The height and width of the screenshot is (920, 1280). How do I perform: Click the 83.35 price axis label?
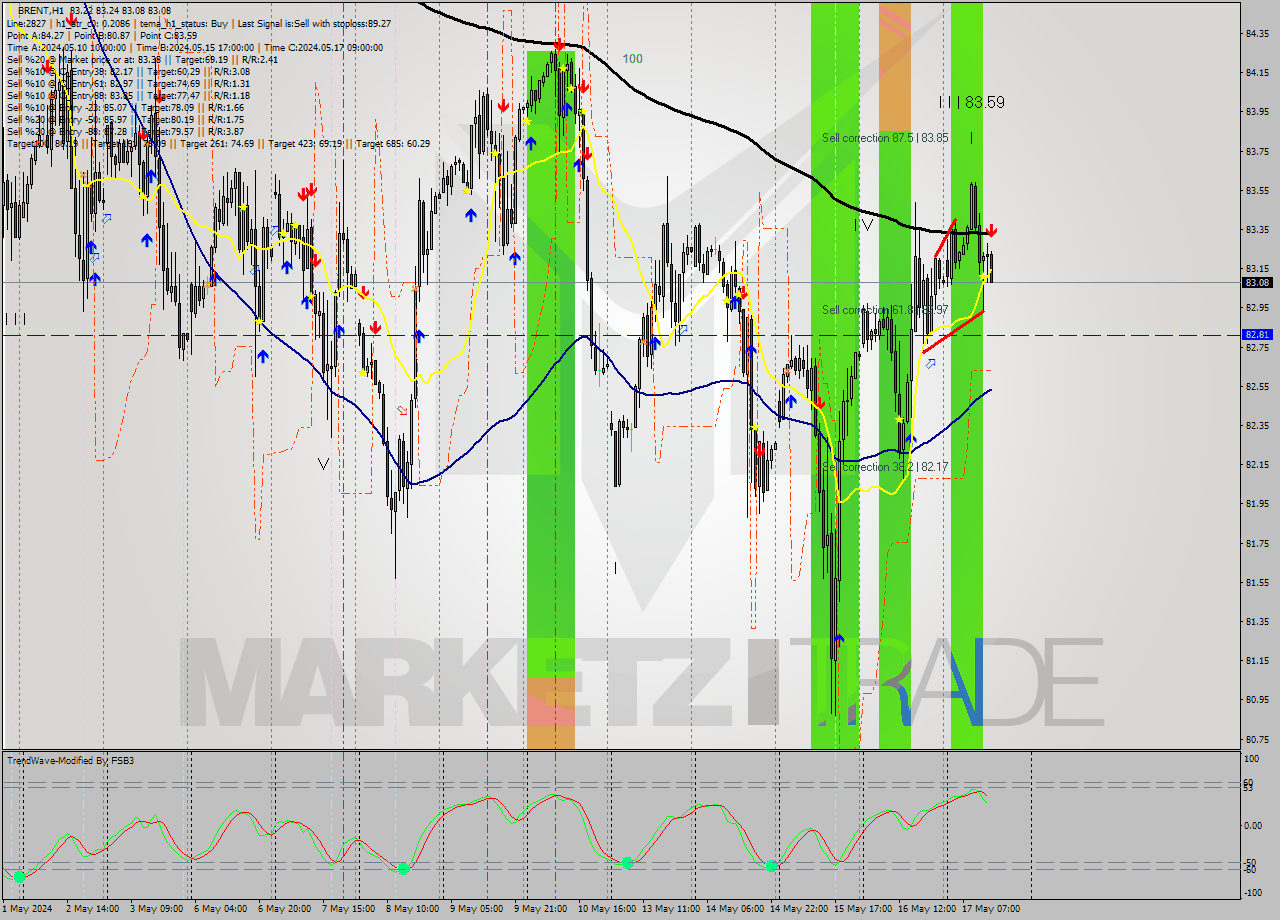coord(1258,230)
